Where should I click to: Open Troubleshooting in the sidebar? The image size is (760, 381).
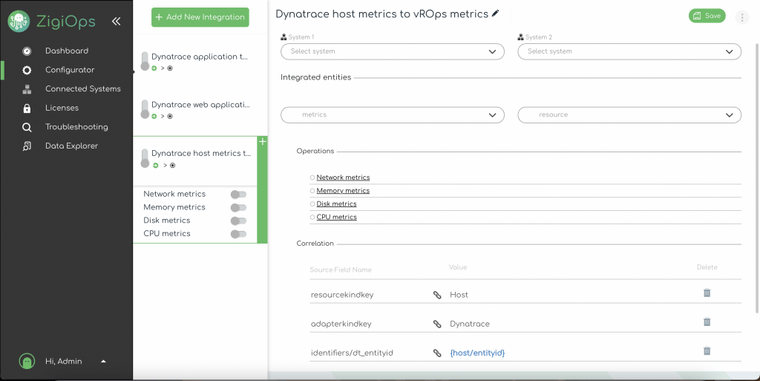pos(77,127)
